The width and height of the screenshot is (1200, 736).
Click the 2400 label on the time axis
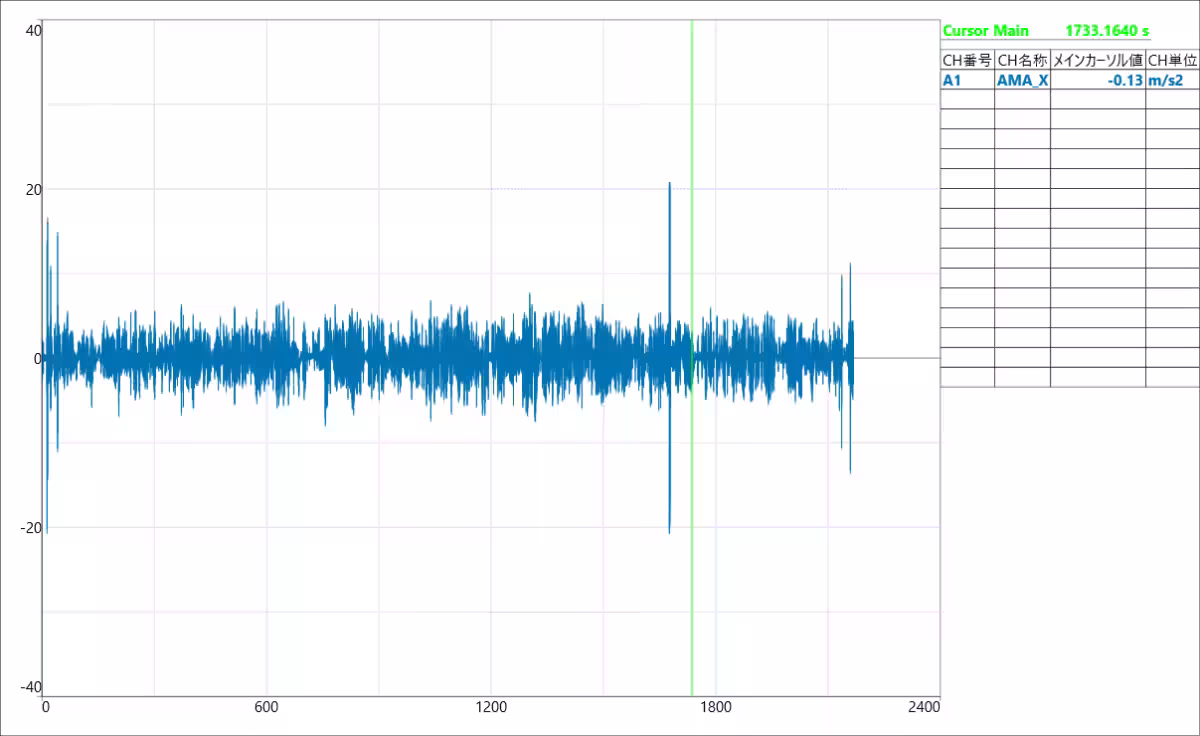click(925, 707)
